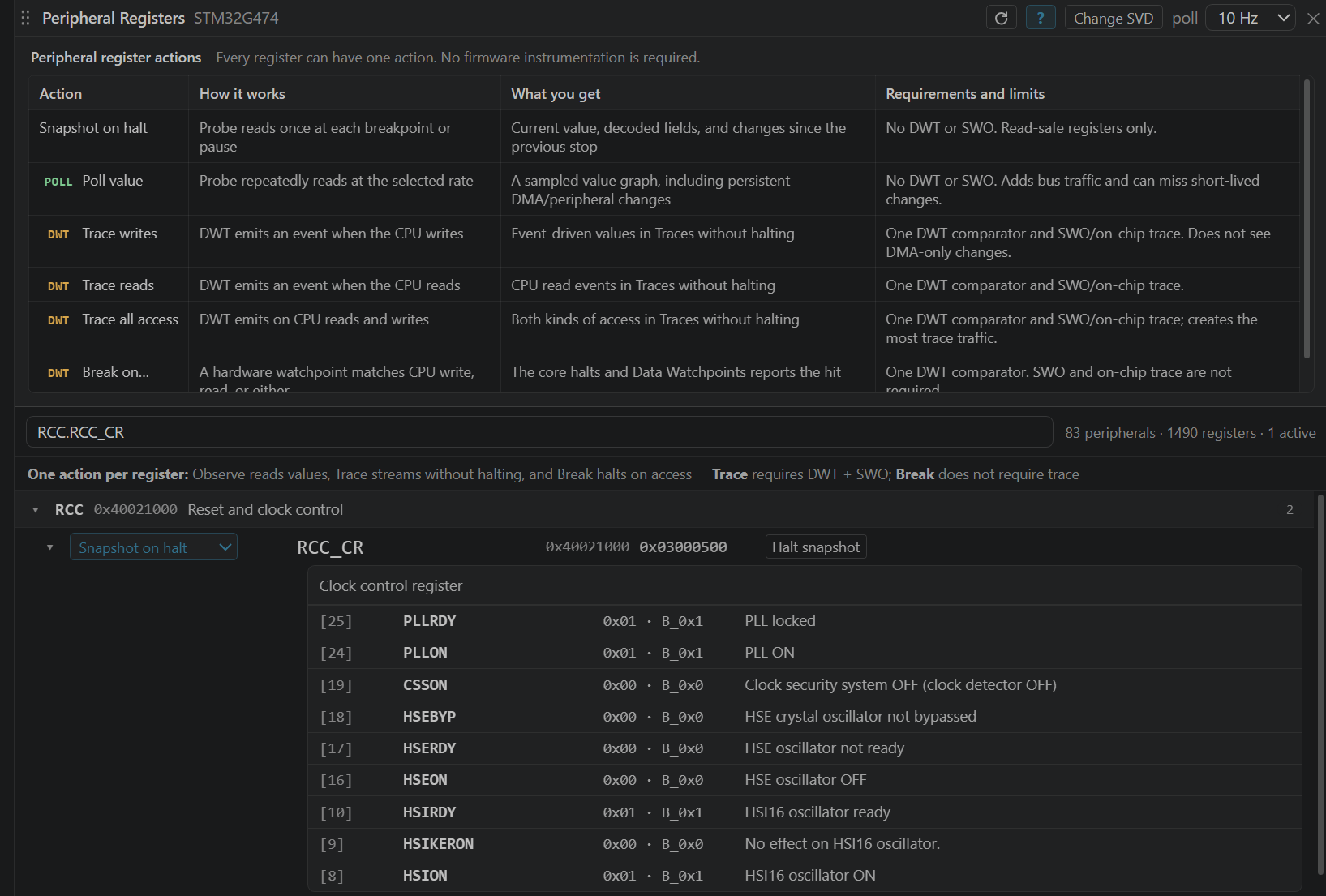Click the refresh registers icon
Image resolution: width=1326 pixels, height=896 pixels.
pyautogui.click(x=1002, y=18)
